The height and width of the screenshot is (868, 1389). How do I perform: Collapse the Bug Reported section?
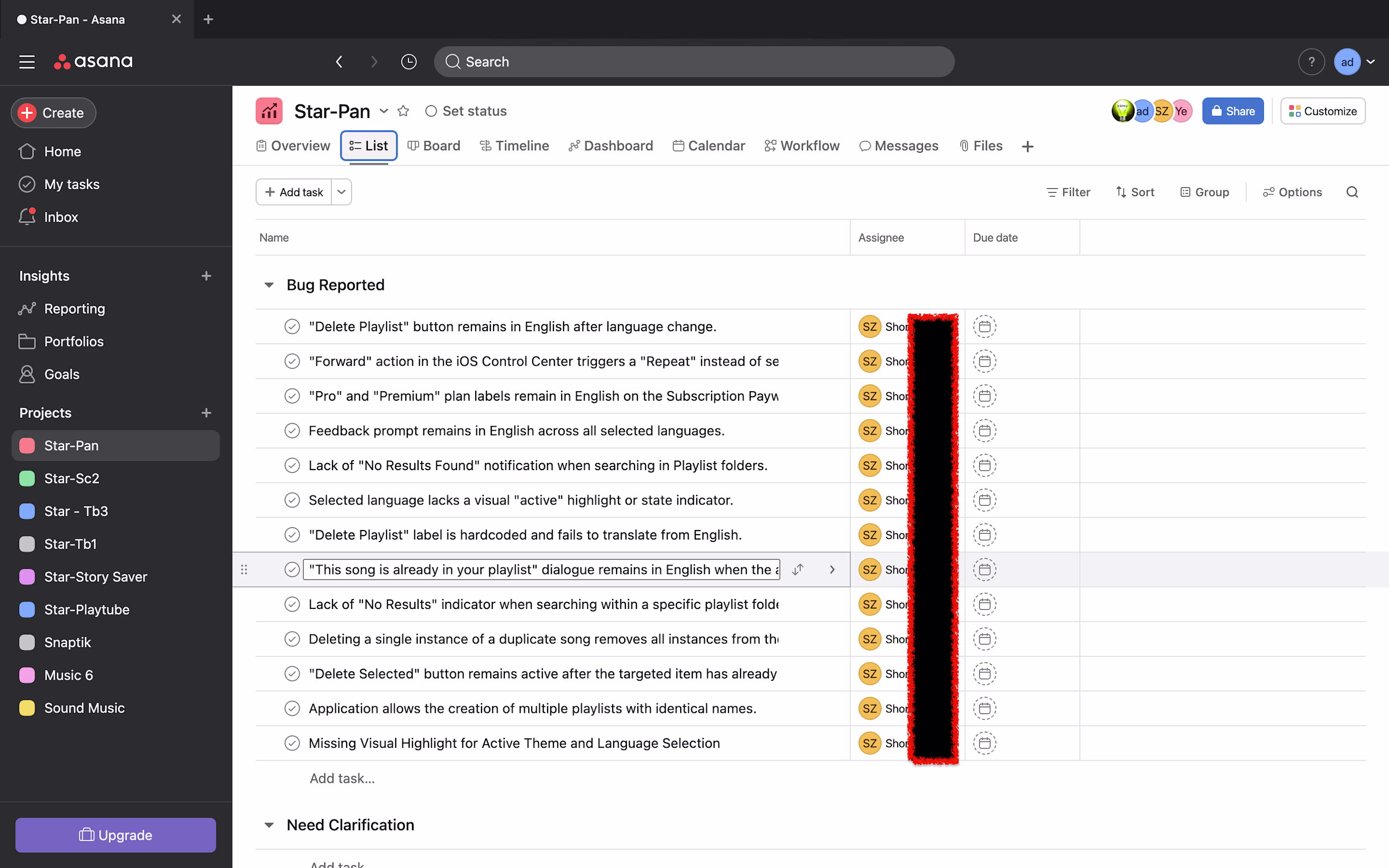269,285
